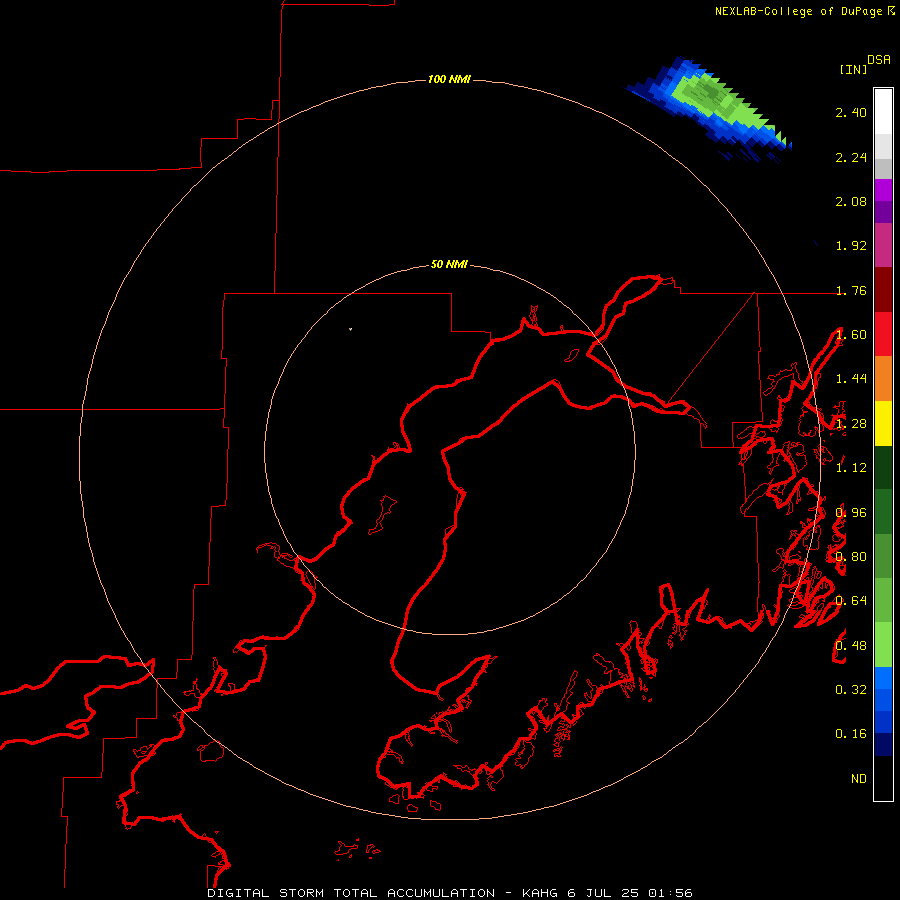The height and width of the screenshot is (900, 900).
Task: Click the 100 NMI range ring label
Action: 449,79
